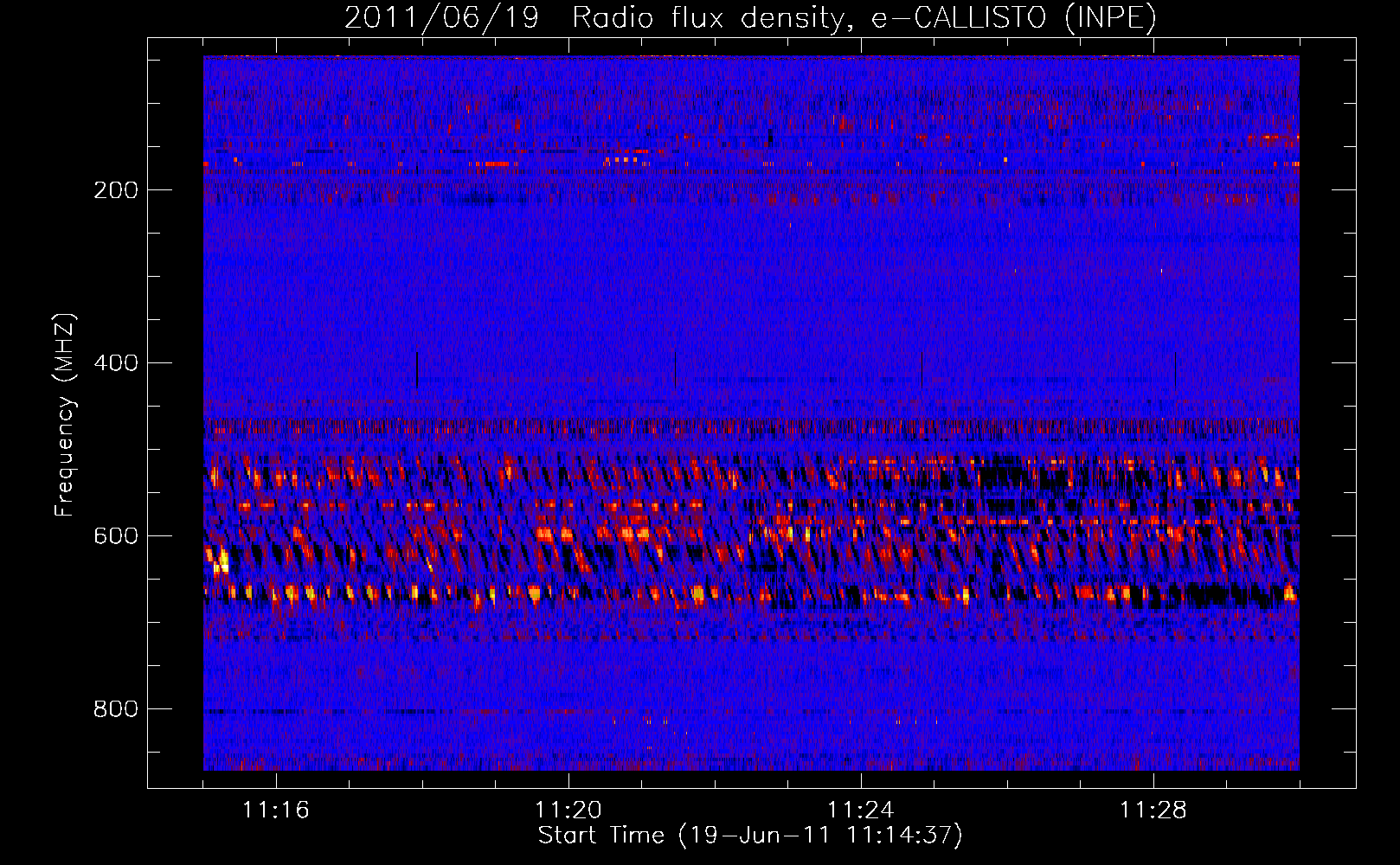Click the 11:20 time tick label
1400x865 pixels.
tap(568, 810)
